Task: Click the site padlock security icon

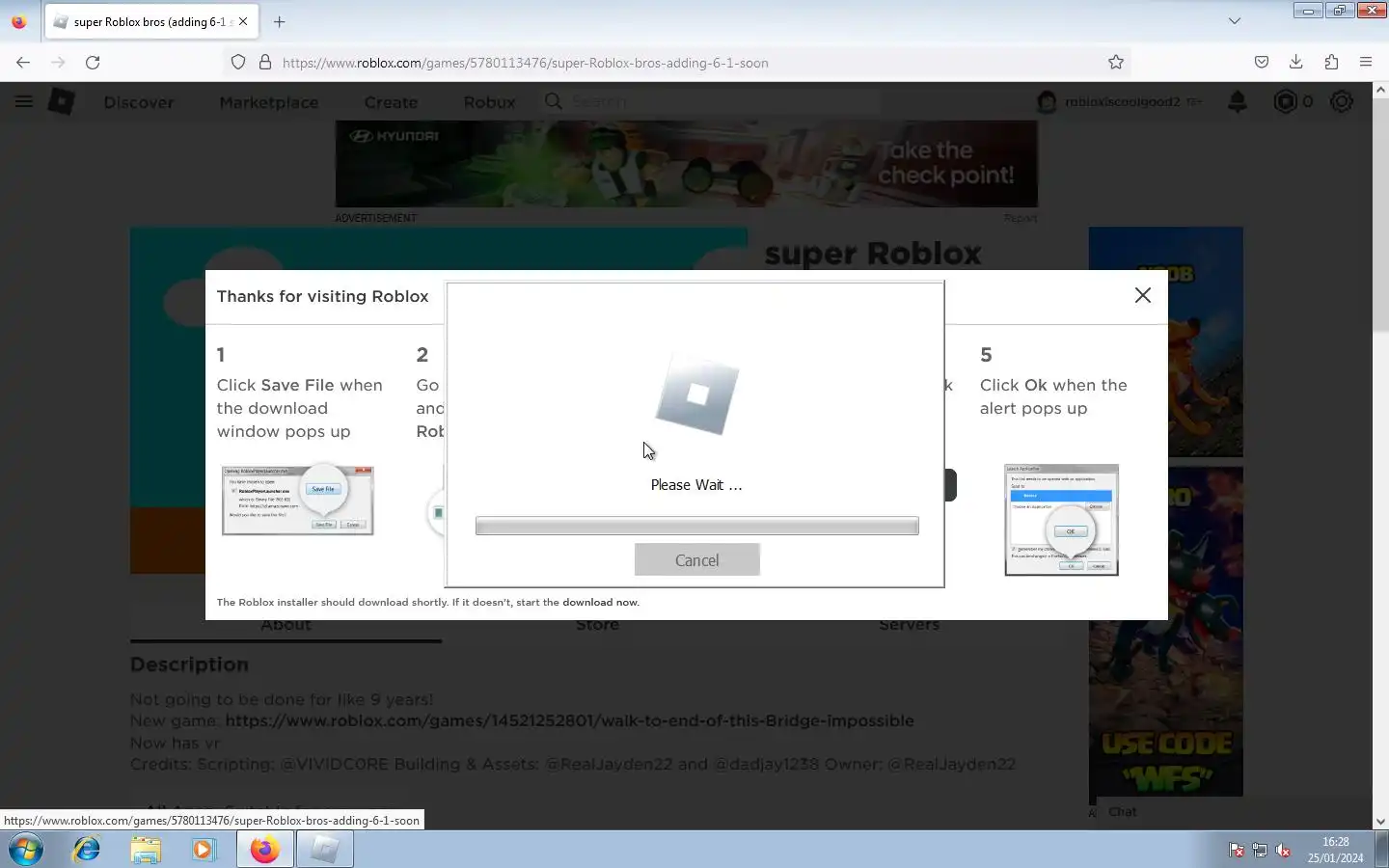Action: (265, 63)
